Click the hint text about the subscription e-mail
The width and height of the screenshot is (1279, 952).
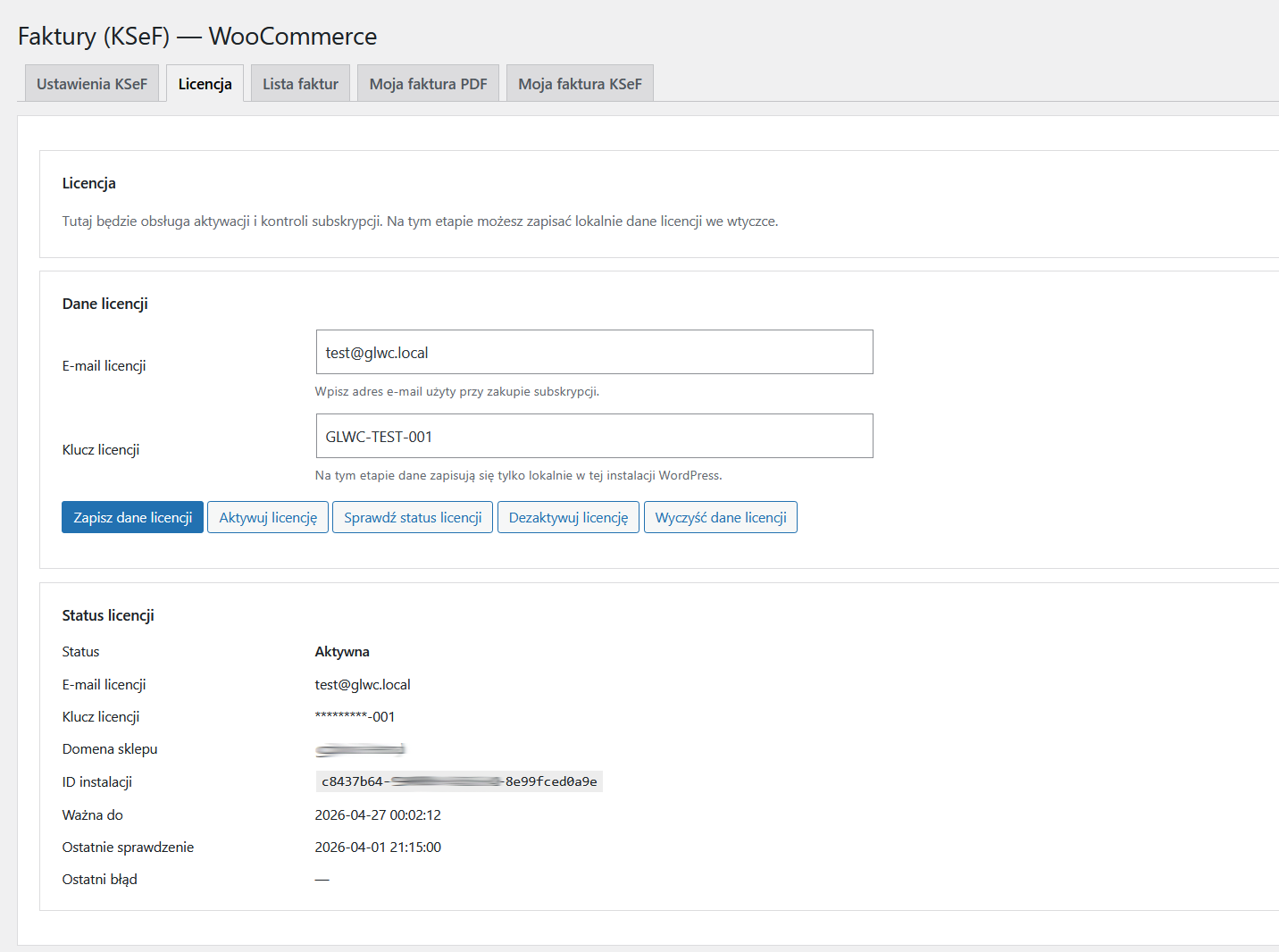(x=457, y=391)
